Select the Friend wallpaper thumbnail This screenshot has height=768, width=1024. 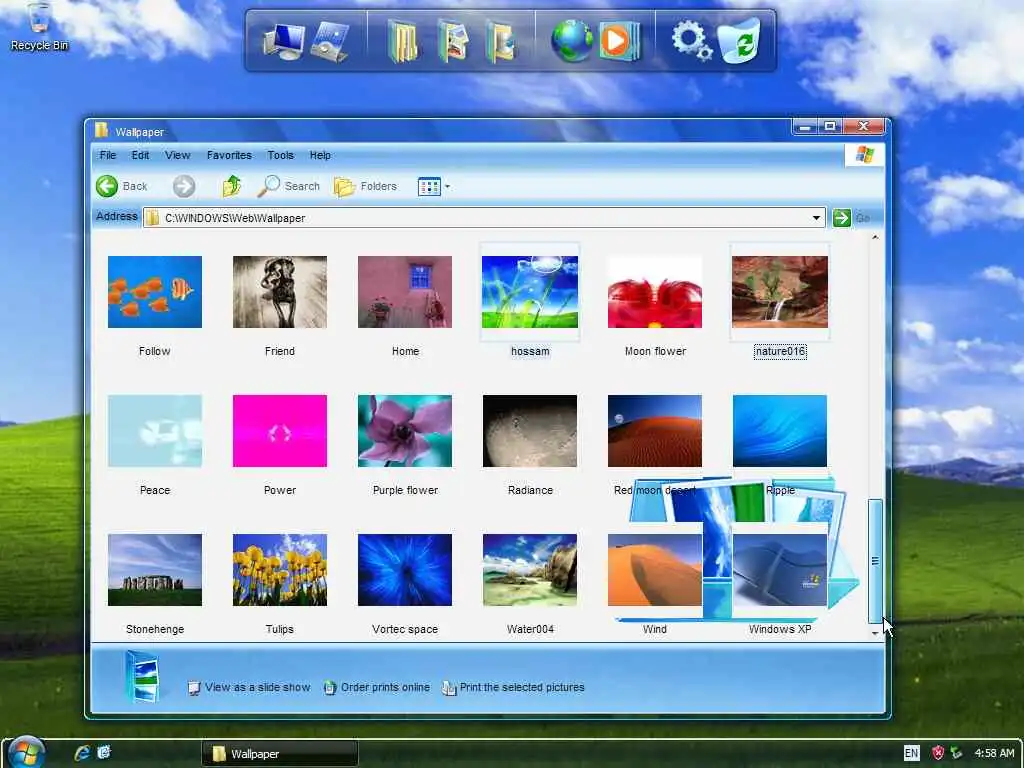pyautogui.click(x=280, y=292)
